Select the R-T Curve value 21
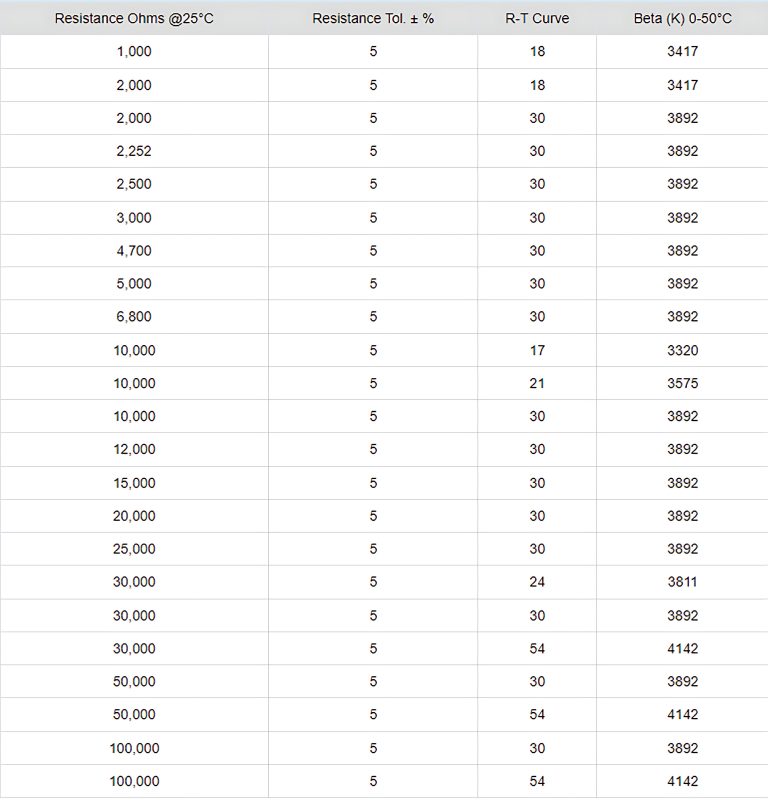 click(x=537, y=383)
